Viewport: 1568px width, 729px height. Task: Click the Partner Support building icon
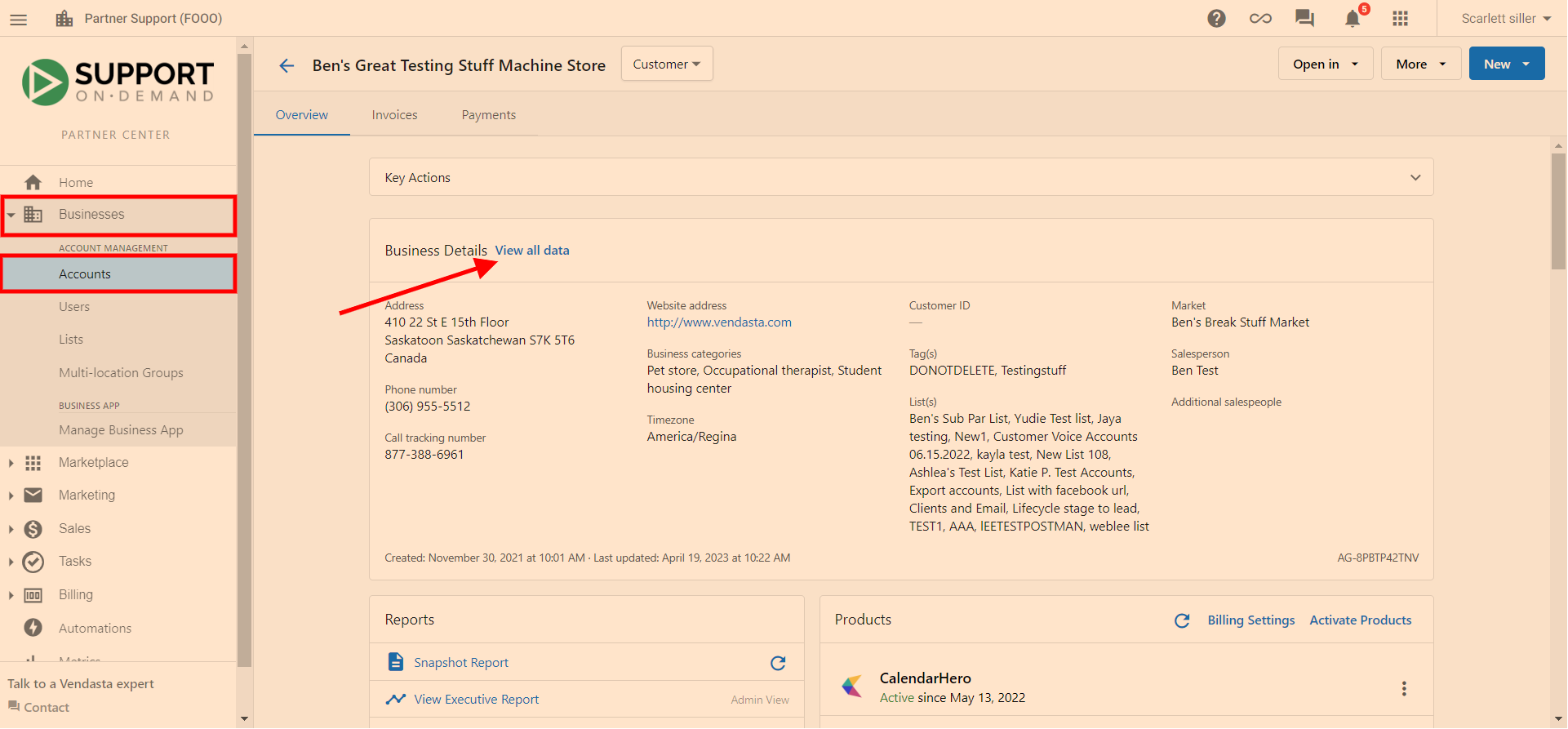pyautogui.click(x=64, y=18)
